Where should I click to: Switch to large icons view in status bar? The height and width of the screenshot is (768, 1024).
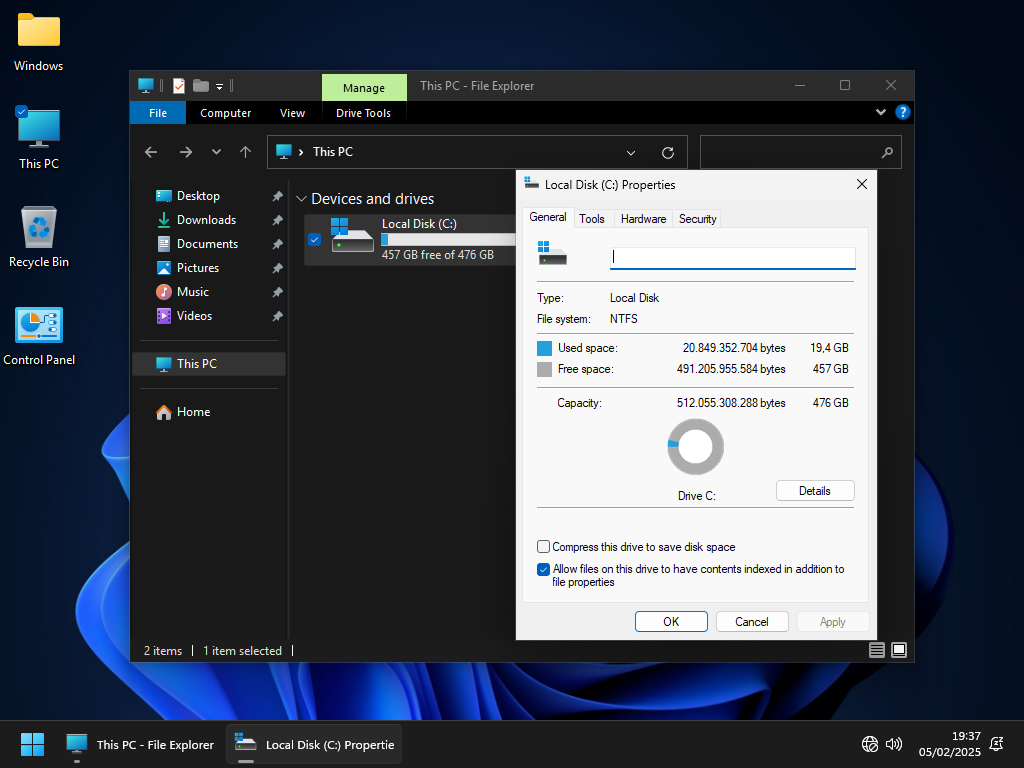point(899,650)
